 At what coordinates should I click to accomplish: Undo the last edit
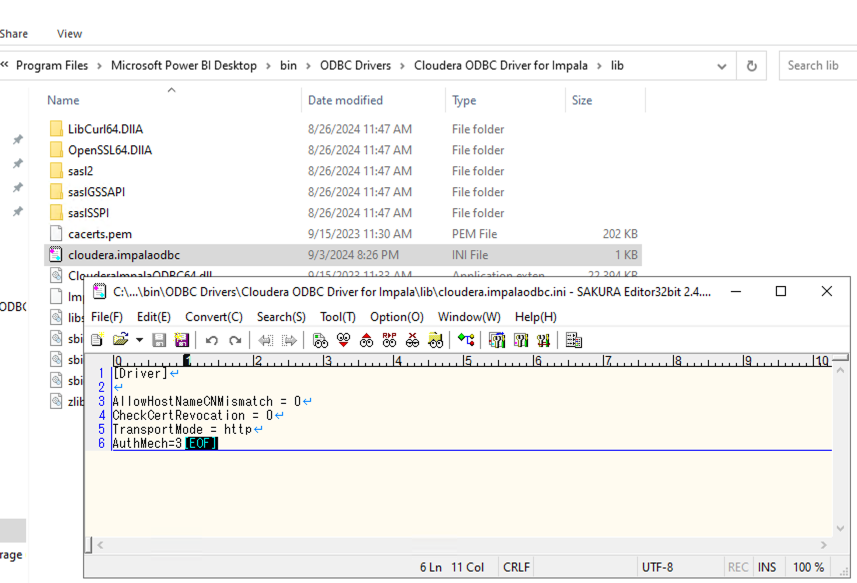click(212, 340)
